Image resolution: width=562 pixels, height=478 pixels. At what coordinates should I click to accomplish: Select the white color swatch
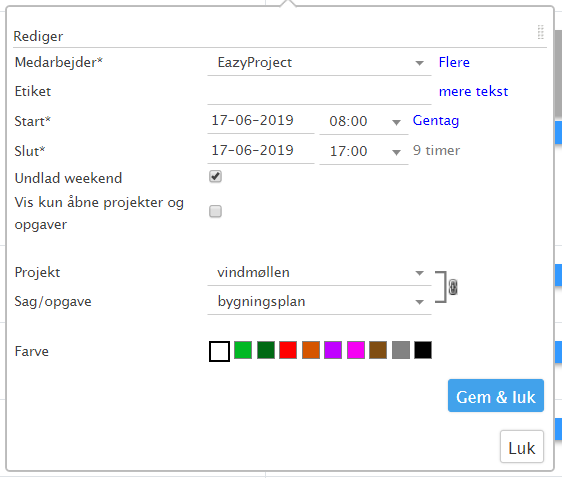[x=219, y=351]
